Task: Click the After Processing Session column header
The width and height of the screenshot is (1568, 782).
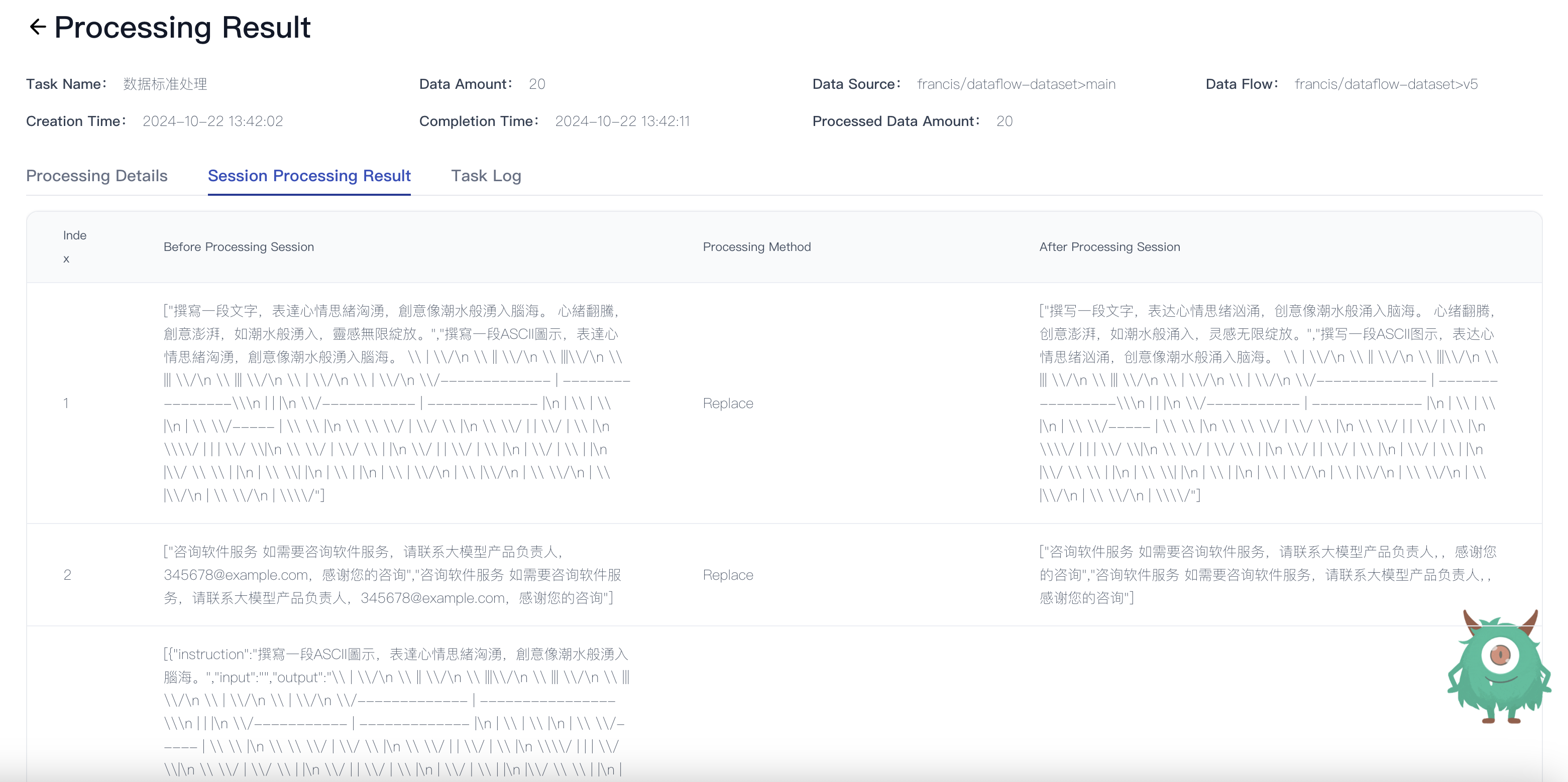Action: point(1109,247)
